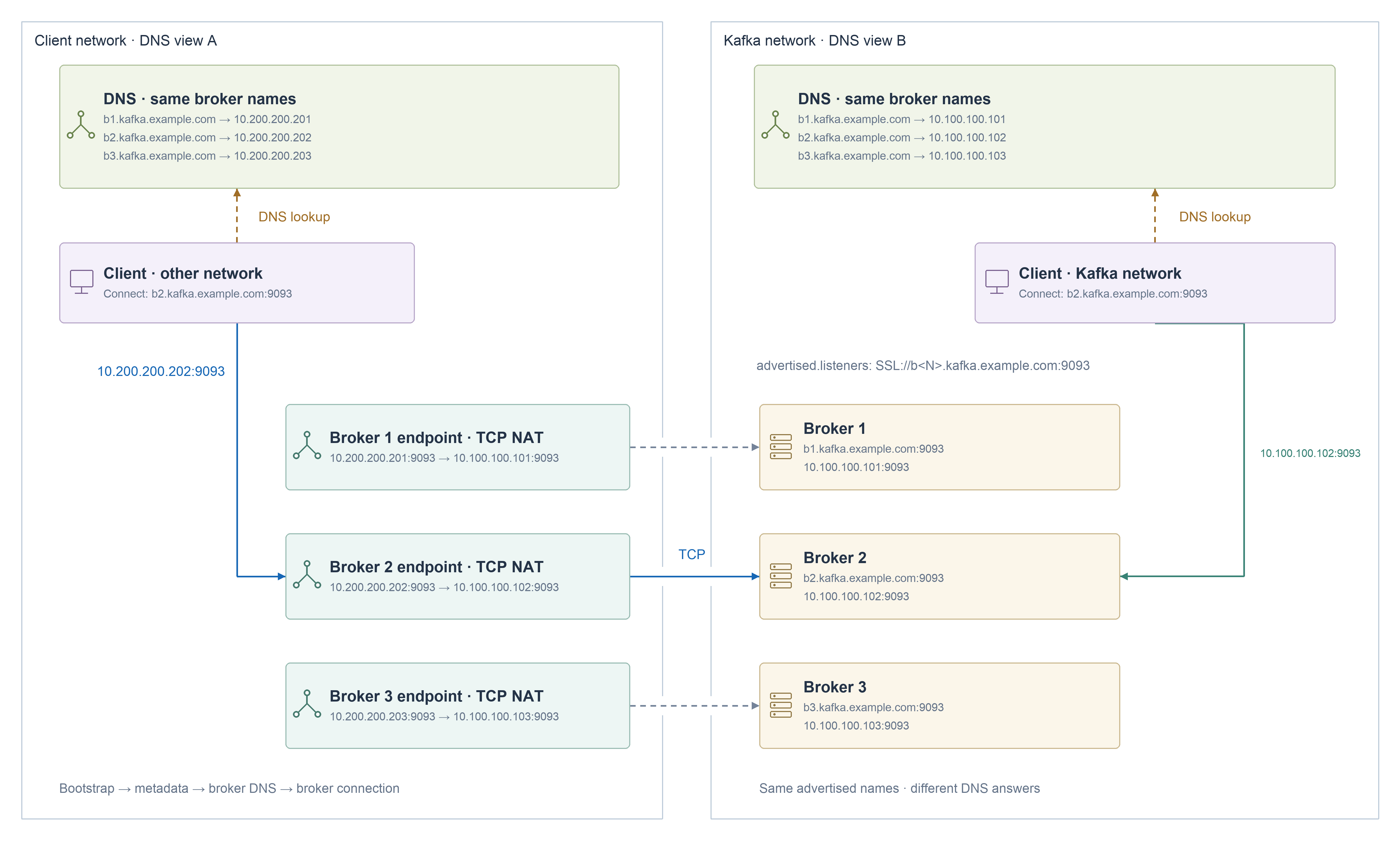Screen dimensions: 1400x851
Task: Click b1.kafka.example.com → 10.100.100.101 record
Action: click(x=902, y=119)
